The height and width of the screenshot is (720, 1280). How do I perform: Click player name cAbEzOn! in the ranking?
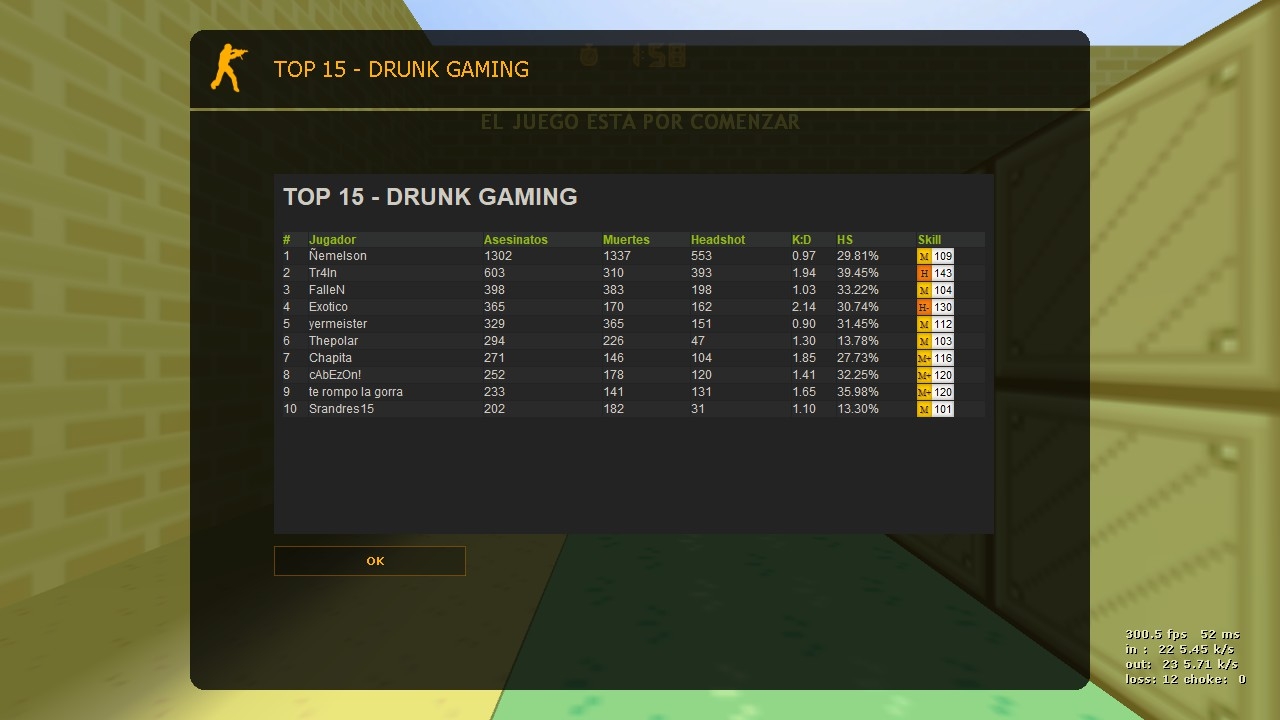click(x=335, y=375)
